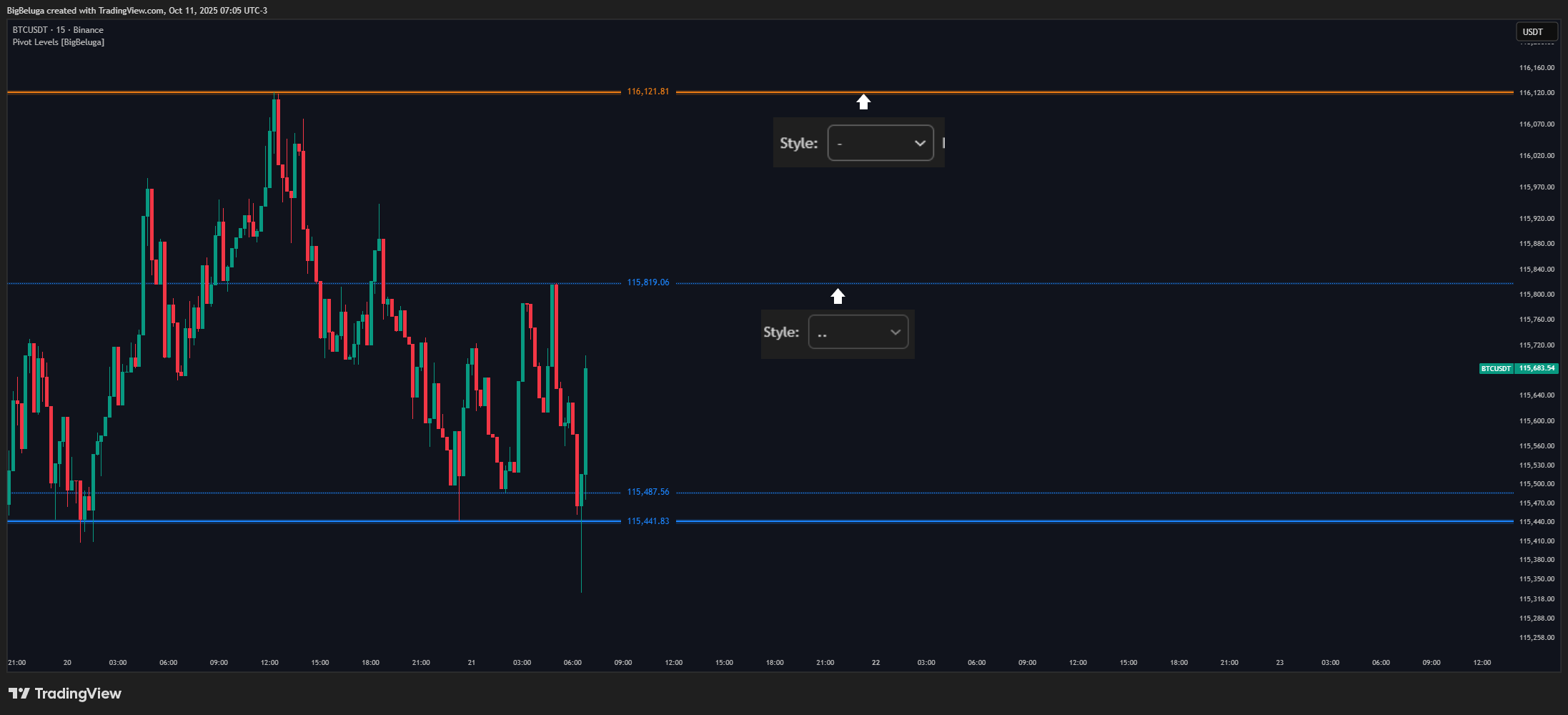The image size is (1568, 715).
Task: Expand the Style dropdown showing a single dash
Action: [880, 143]
